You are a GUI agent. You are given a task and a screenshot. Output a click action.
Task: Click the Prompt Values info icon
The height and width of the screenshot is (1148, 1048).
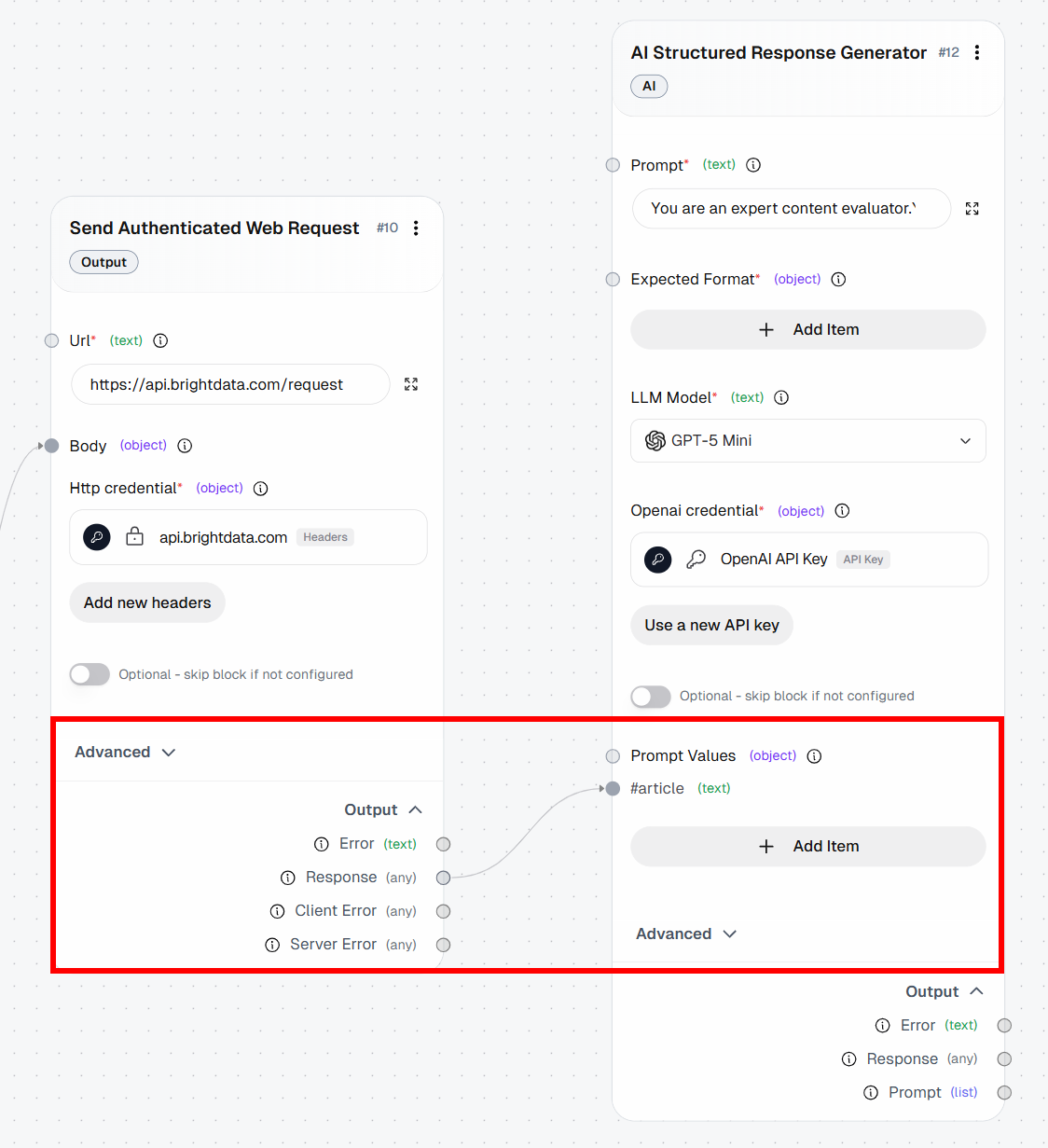point(814,756)
